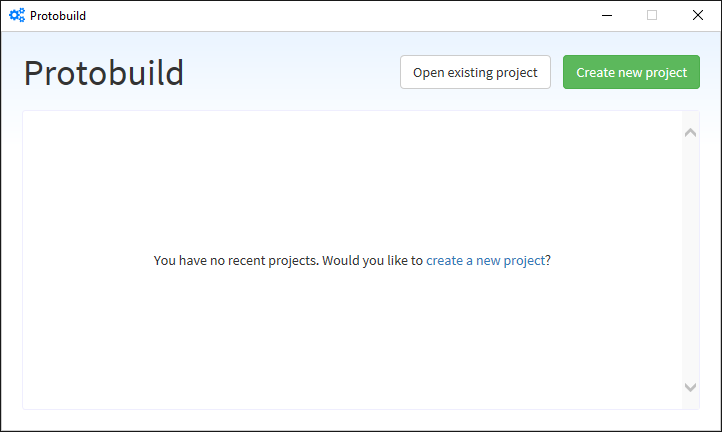
Task: Minimize the Protobuild window
Action: point(607,15)
